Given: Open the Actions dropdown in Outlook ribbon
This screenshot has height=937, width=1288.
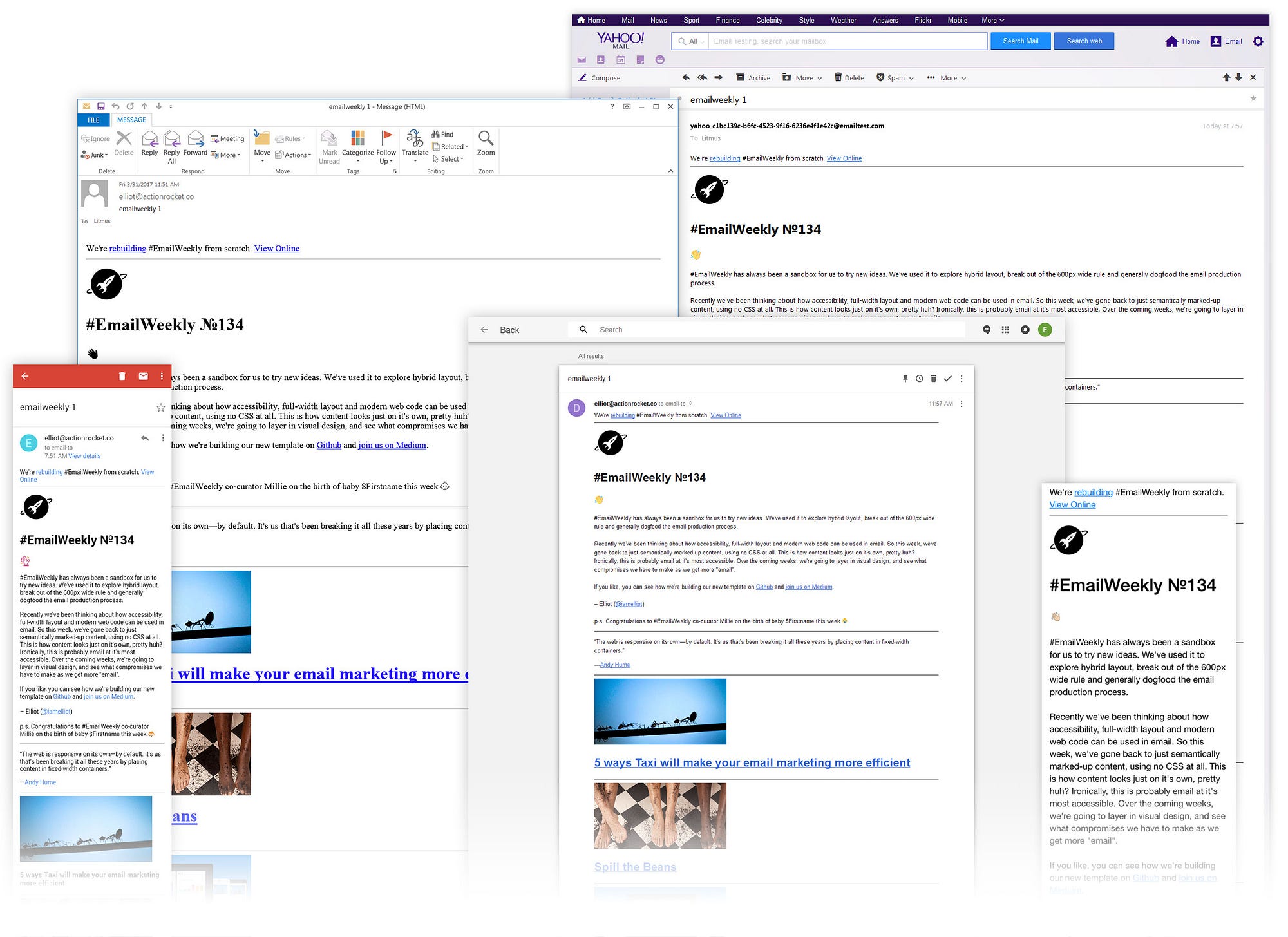Looking at the screenshot, I should coord(293,155).
